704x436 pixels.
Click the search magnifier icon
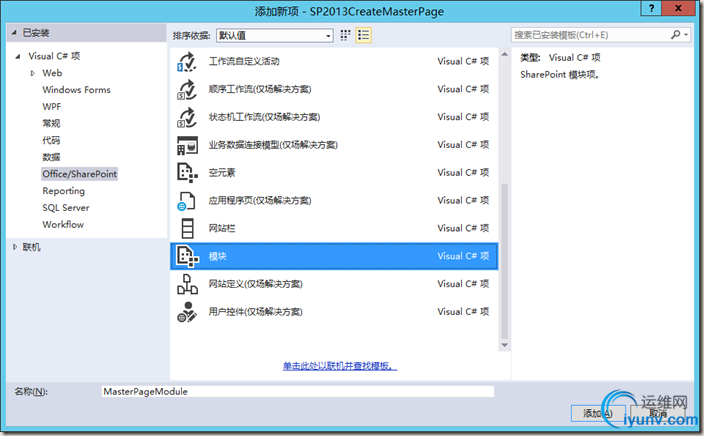(675, 35)
